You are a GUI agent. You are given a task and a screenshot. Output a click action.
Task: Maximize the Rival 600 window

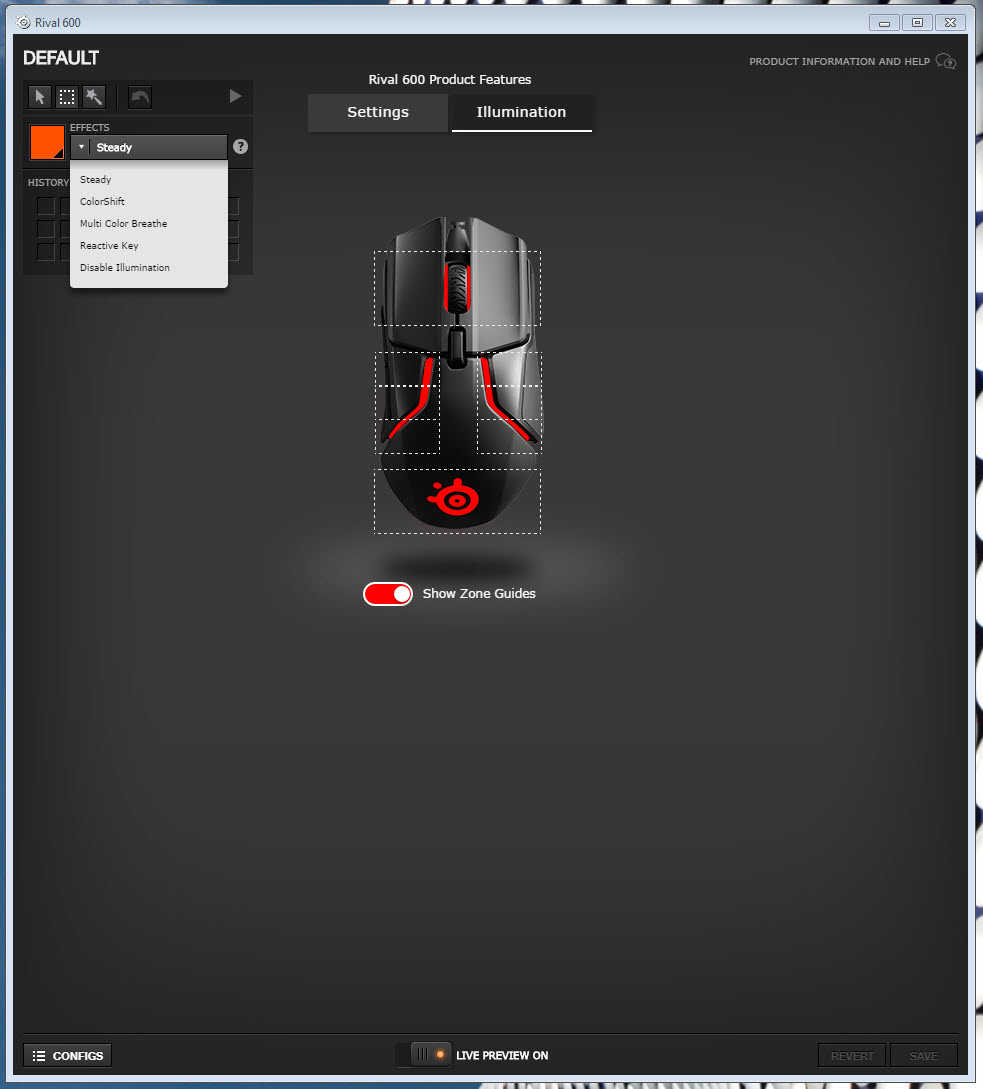click(x=917, y=23)
